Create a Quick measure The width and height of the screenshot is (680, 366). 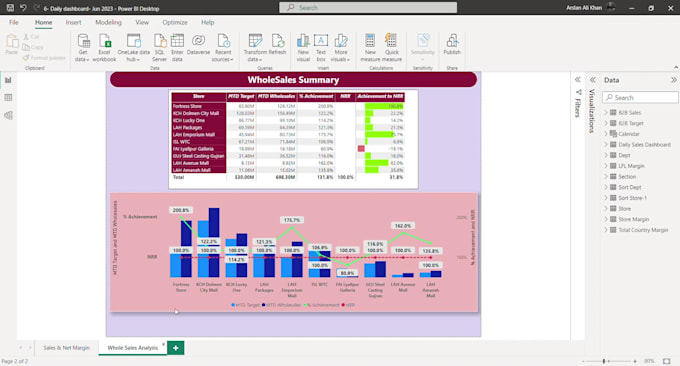pyautogui.click(x=392, y=48)
